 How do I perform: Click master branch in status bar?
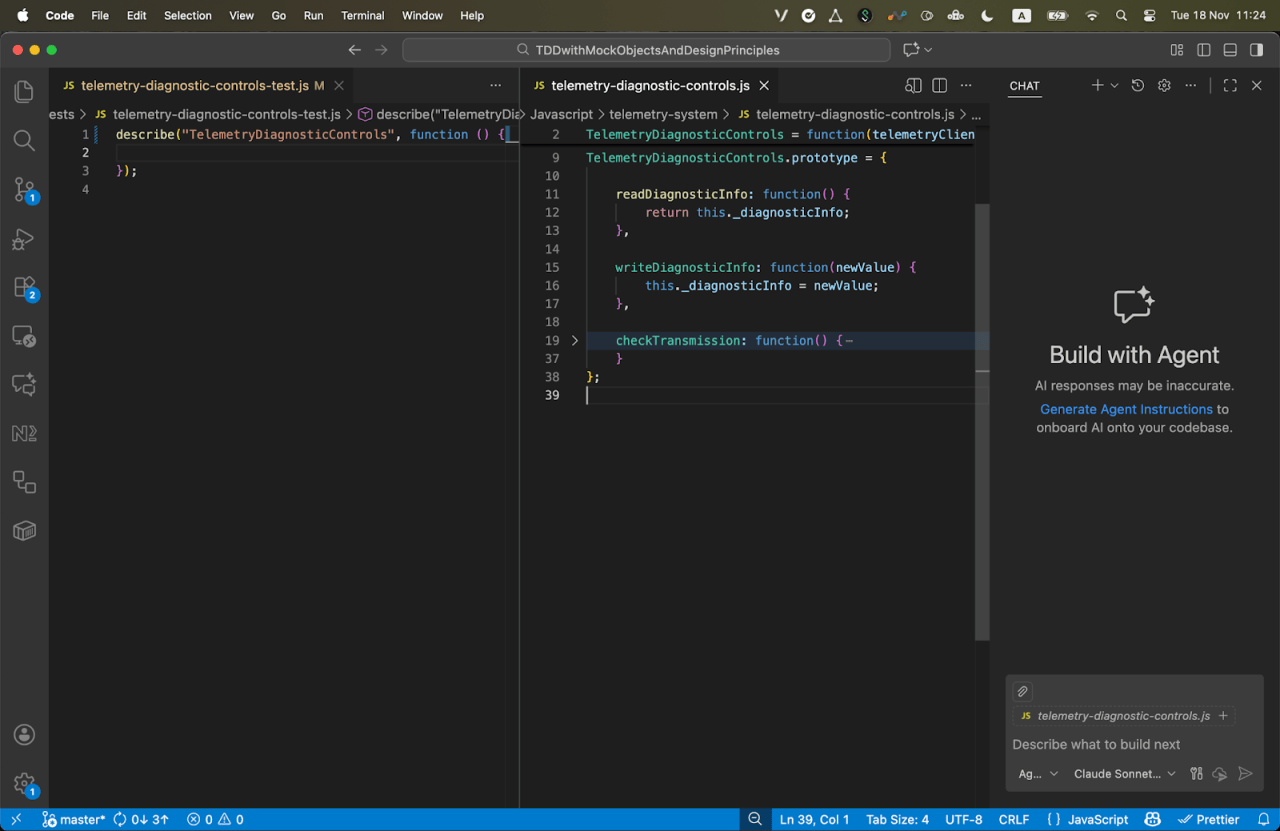(74, 819)
